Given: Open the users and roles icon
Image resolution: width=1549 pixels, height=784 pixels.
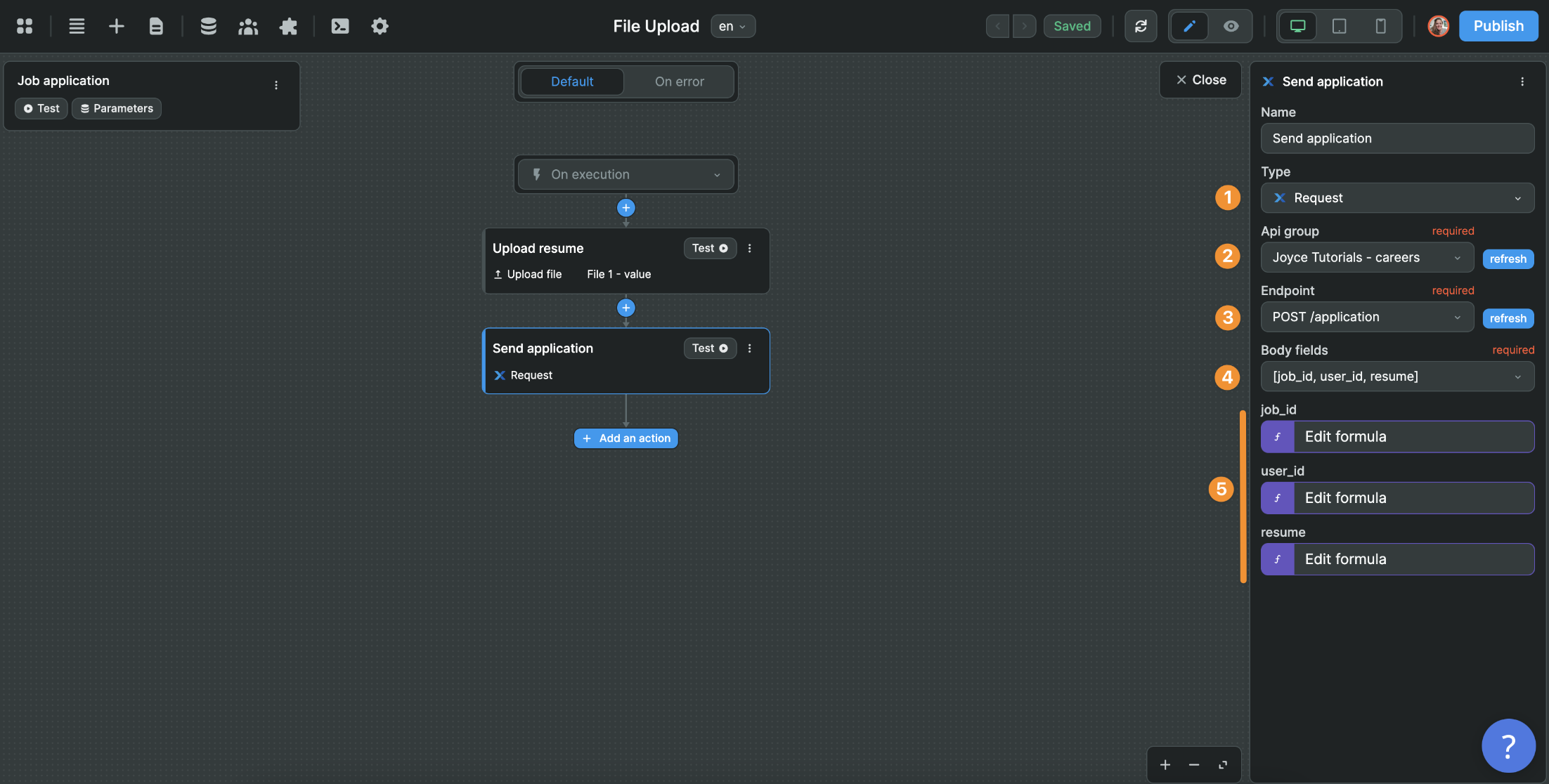Looking at the screenshot, I should (248, 26).
